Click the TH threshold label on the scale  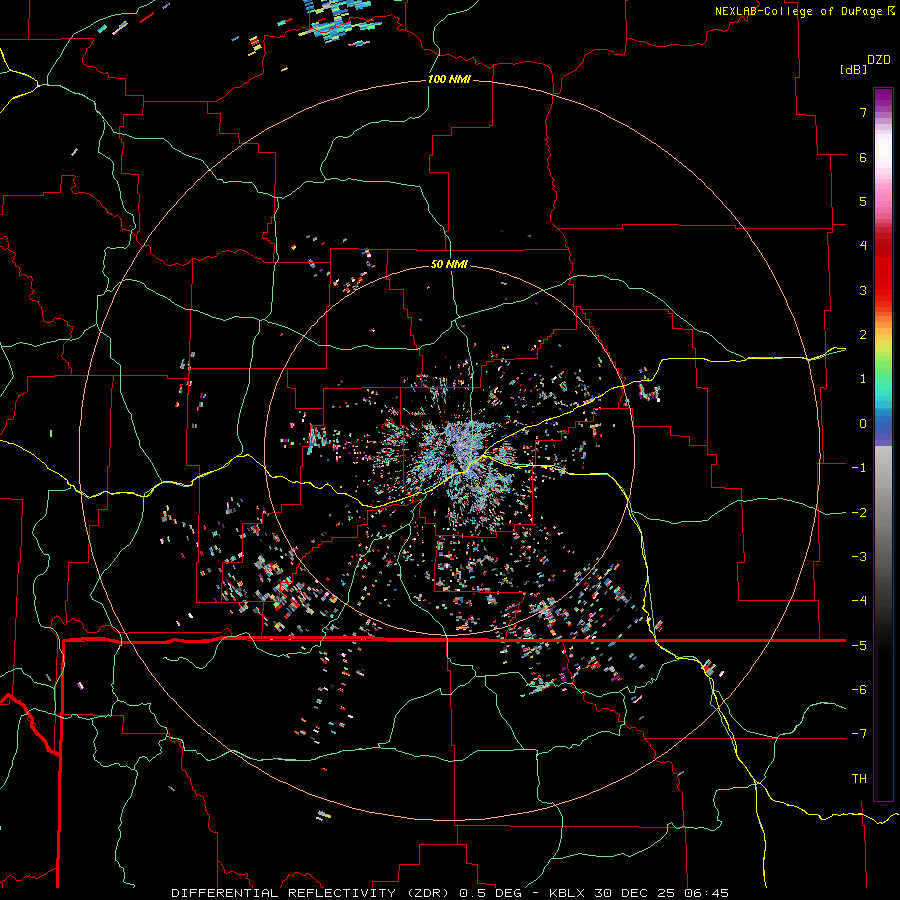click(859, 778)
